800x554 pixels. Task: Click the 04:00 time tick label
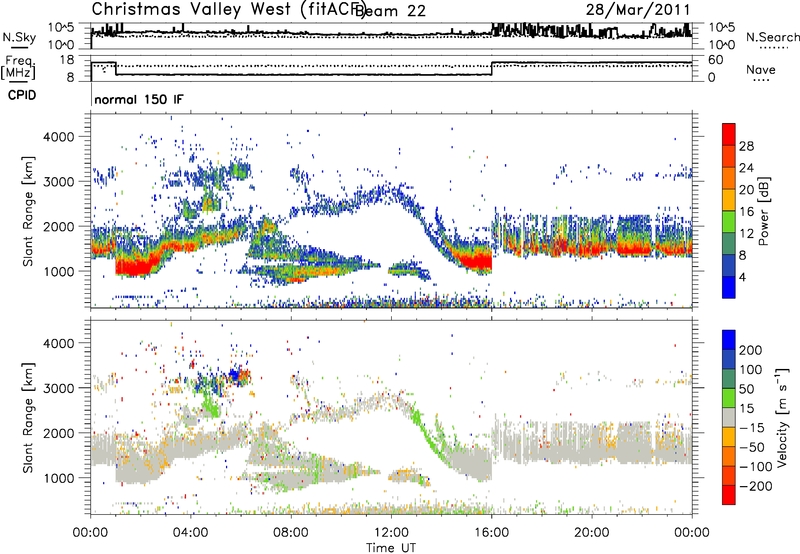coord(191,533)
